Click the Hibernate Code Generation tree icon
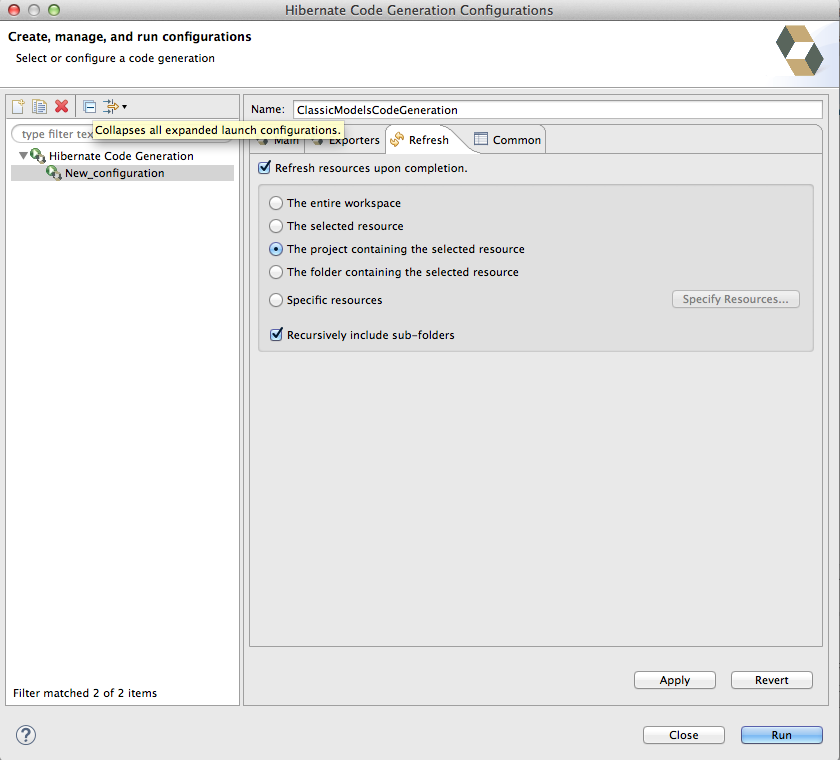 point(38,156)
